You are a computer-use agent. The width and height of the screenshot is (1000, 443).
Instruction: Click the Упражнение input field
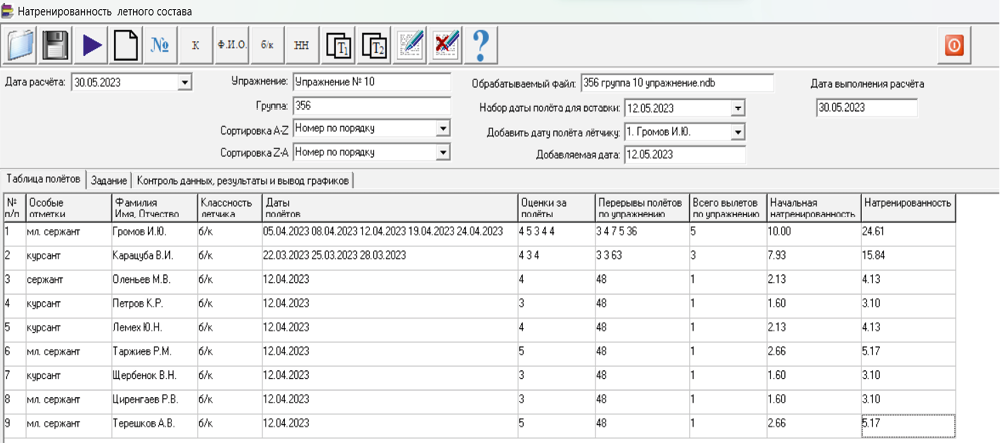tap(372, 82)
